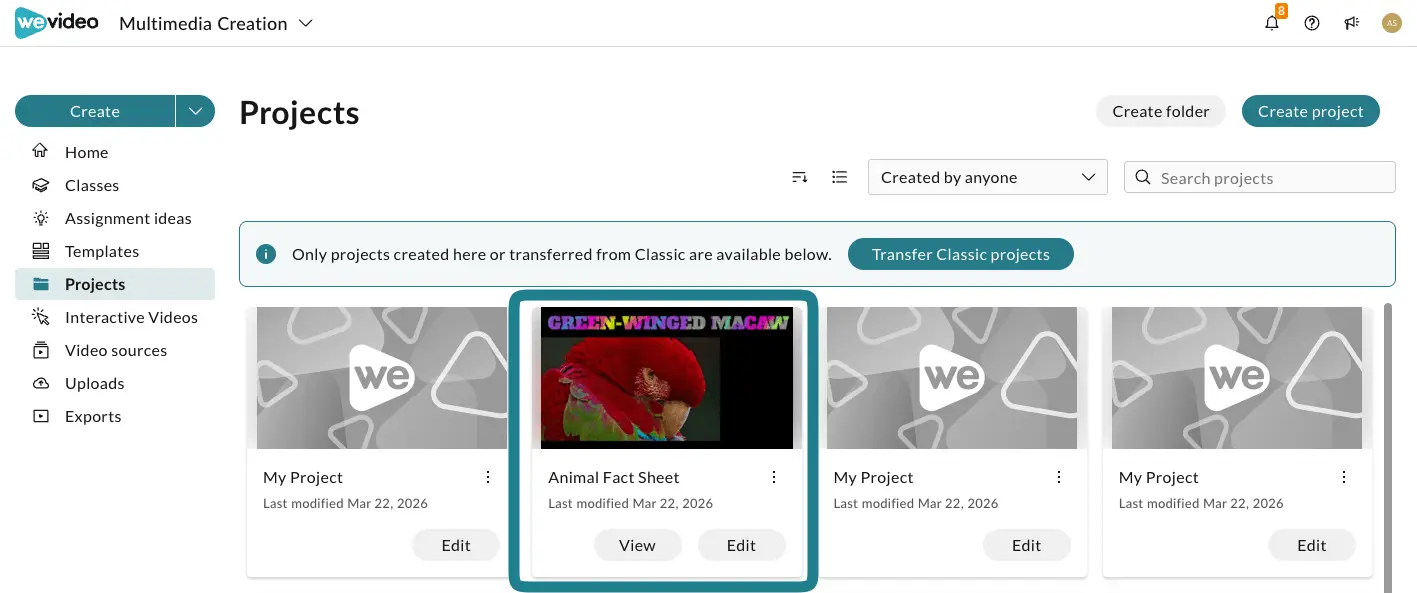This screenshot has height=593, width=1417.
Task: Click Edit on first My Project card
Action: (456, 545)
